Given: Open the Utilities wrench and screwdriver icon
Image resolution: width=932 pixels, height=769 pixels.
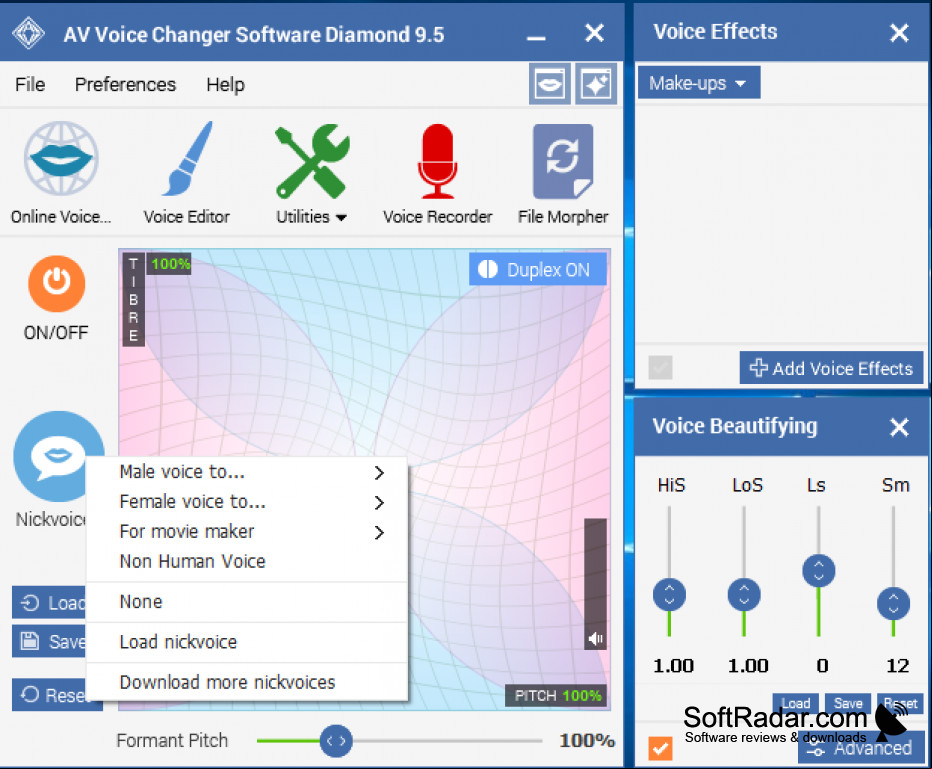Looking at the screenshot, I should [x=312, y=161].
